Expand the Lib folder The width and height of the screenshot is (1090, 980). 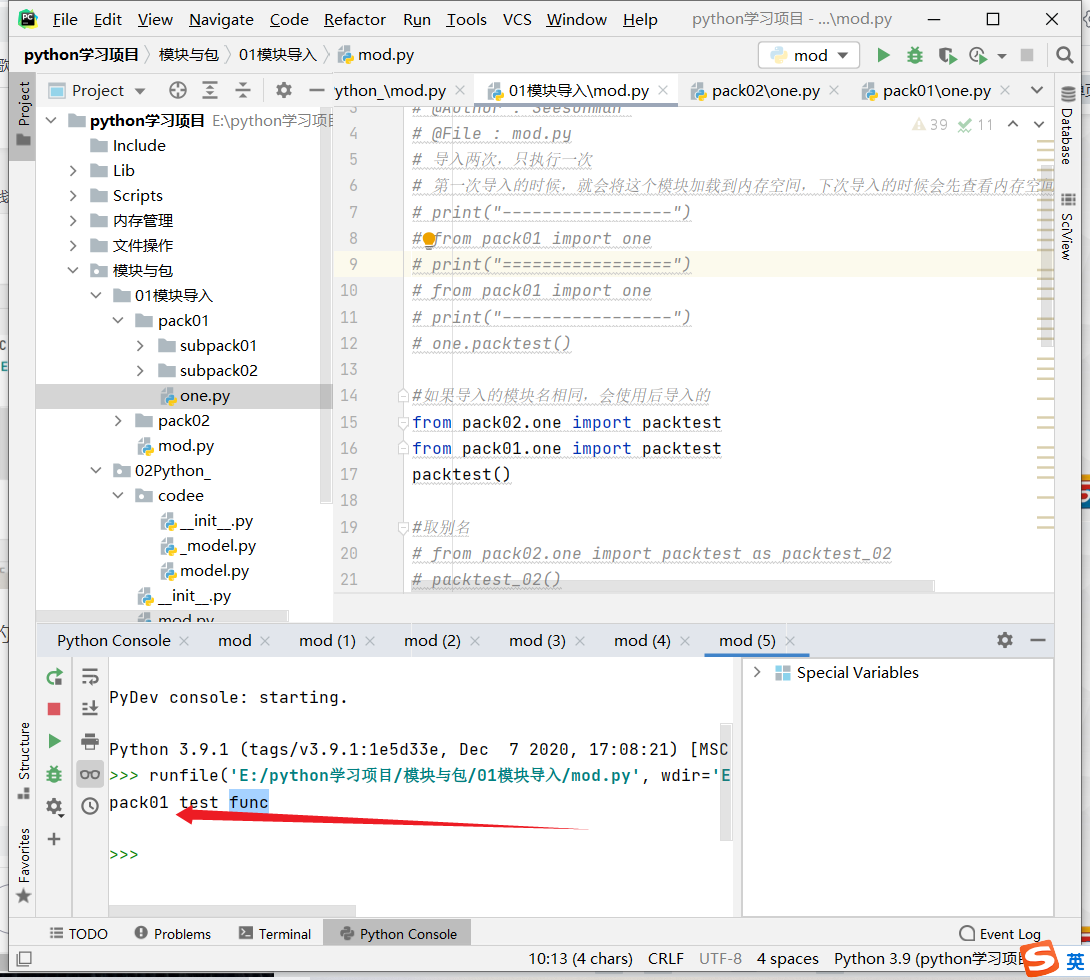pos(73,170)
